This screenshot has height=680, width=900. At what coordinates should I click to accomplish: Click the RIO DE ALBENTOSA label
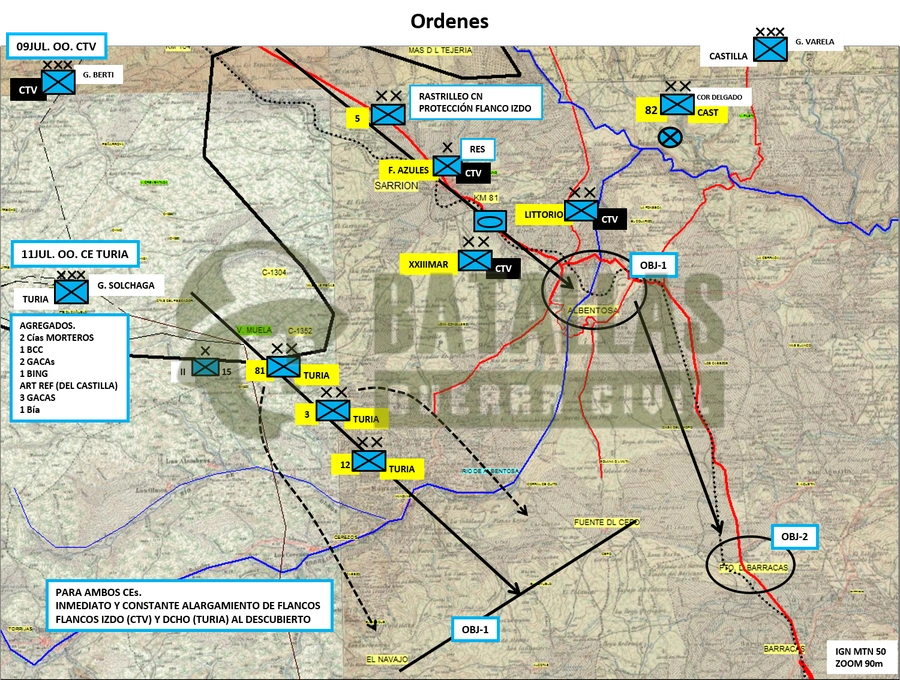[491, 471]
